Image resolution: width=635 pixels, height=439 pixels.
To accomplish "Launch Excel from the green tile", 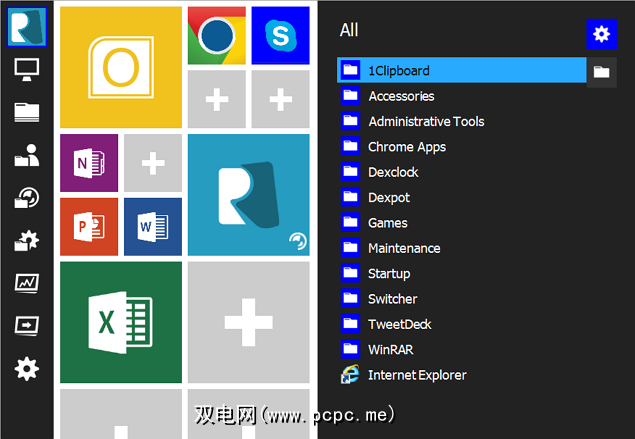I will (x=121, y=322).
